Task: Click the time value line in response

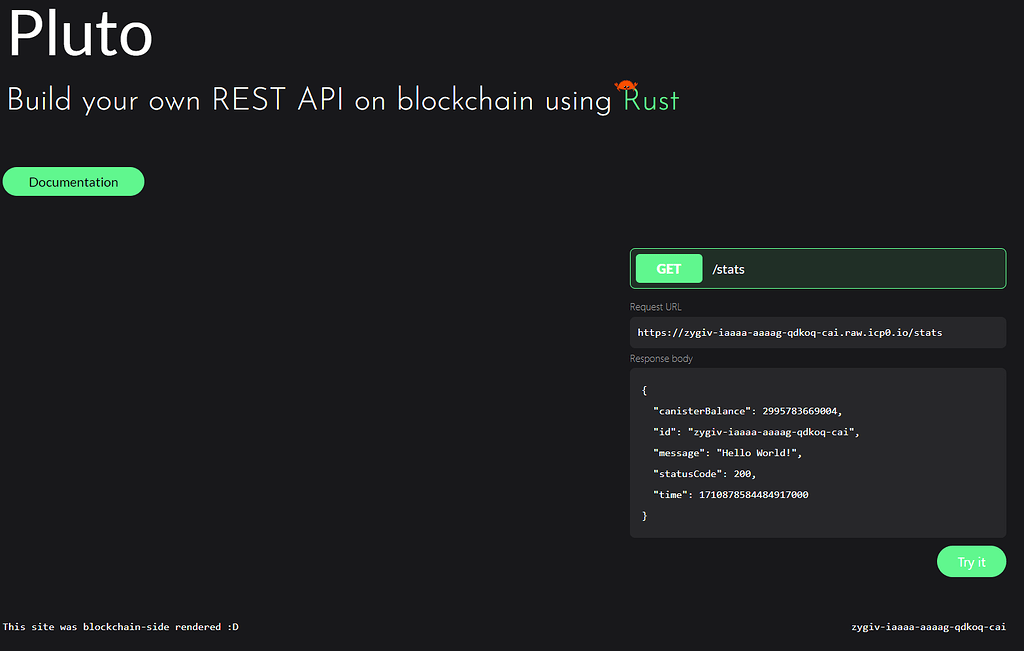Action: click(730, 495)
